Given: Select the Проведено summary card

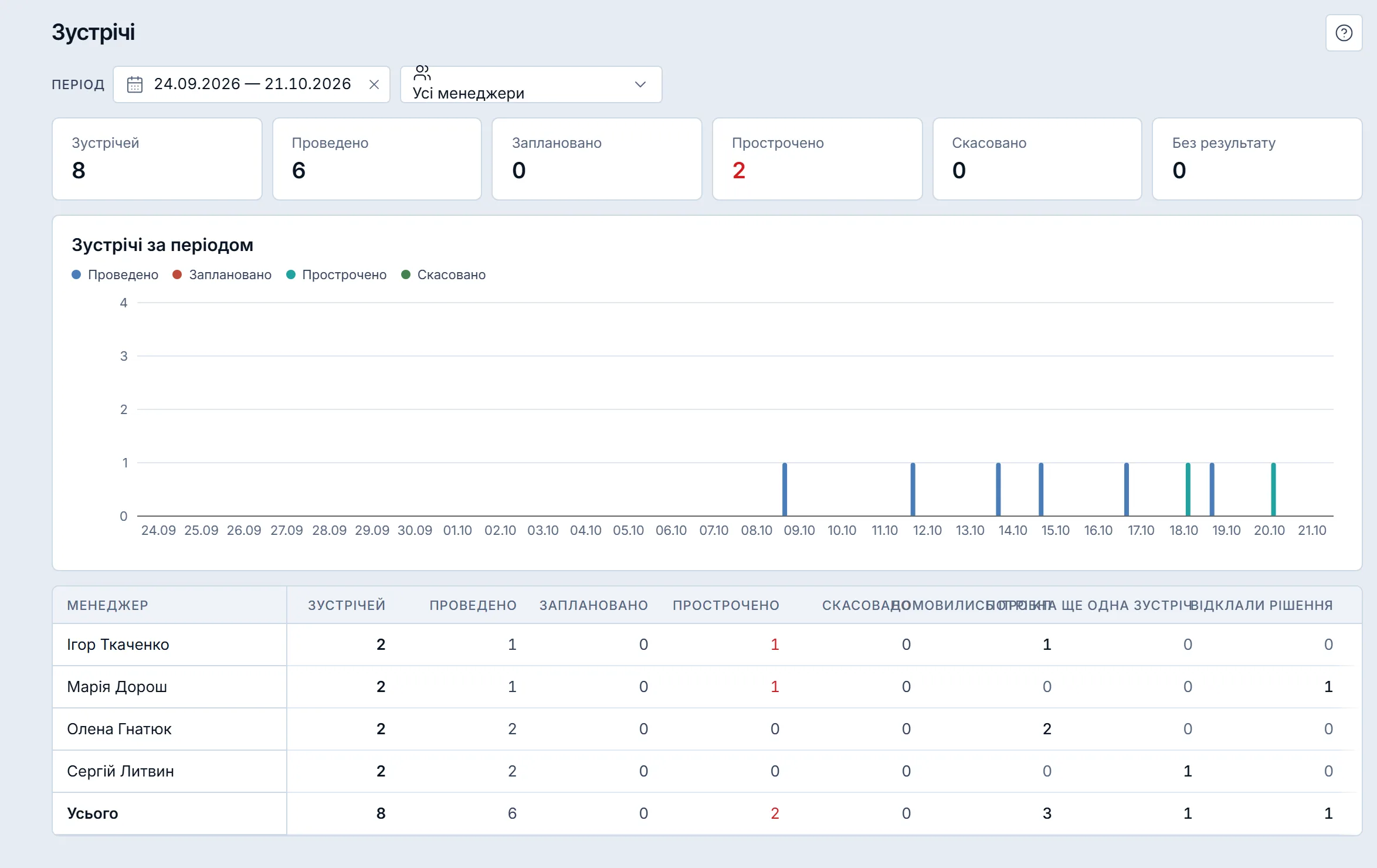Looking at the screenshot, I should point(377,159).
